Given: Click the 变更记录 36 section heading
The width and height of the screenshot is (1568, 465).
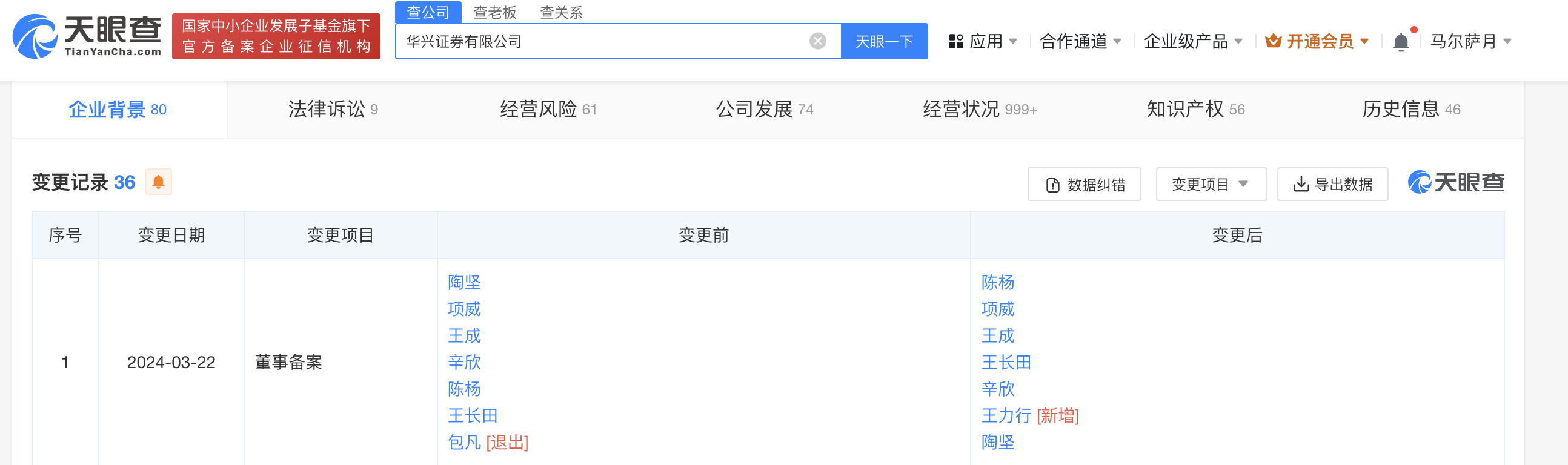Looking at the screenshot, I should click(x=84, y=182).
